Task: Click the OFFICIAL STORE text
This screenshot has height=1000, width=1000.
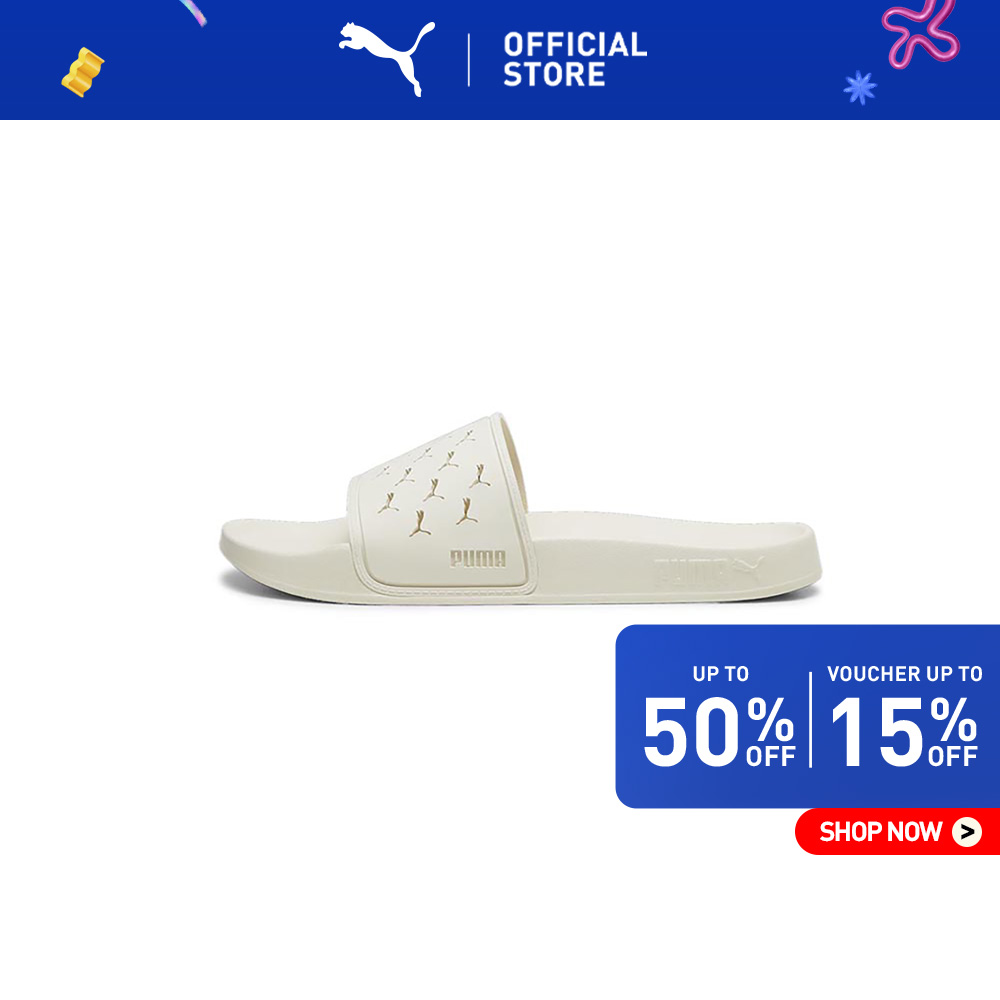Action: click(x=575, y=59)
